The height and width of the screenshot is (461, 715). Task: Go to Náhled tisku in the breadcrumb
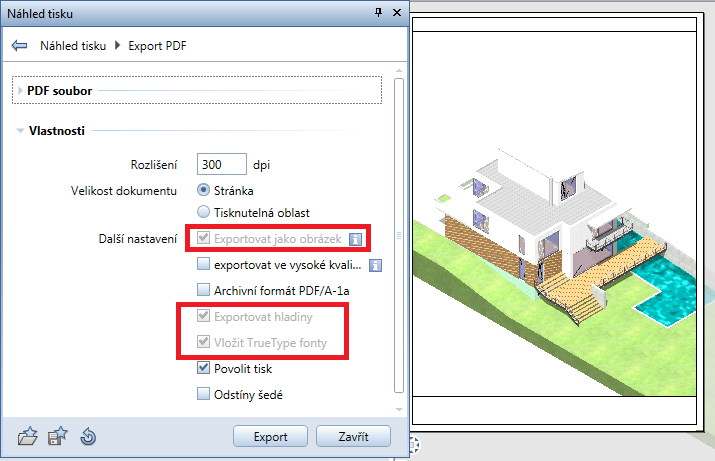click(73, 46)
